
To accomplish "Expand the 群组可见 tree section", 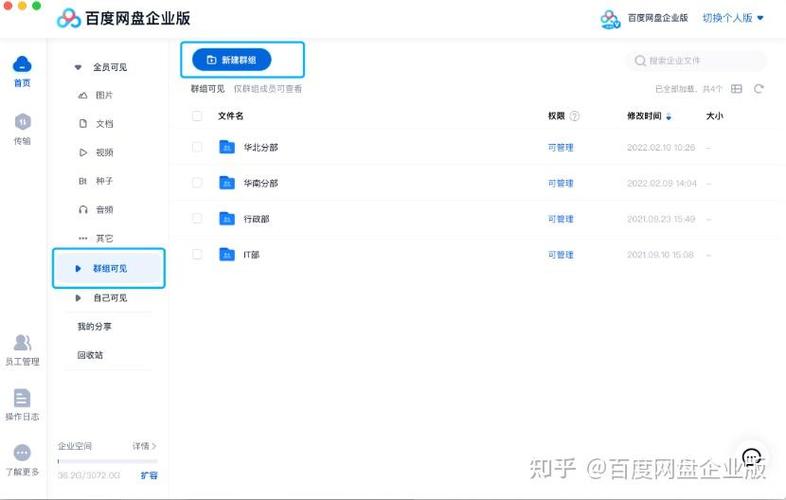I will (78, 269).
